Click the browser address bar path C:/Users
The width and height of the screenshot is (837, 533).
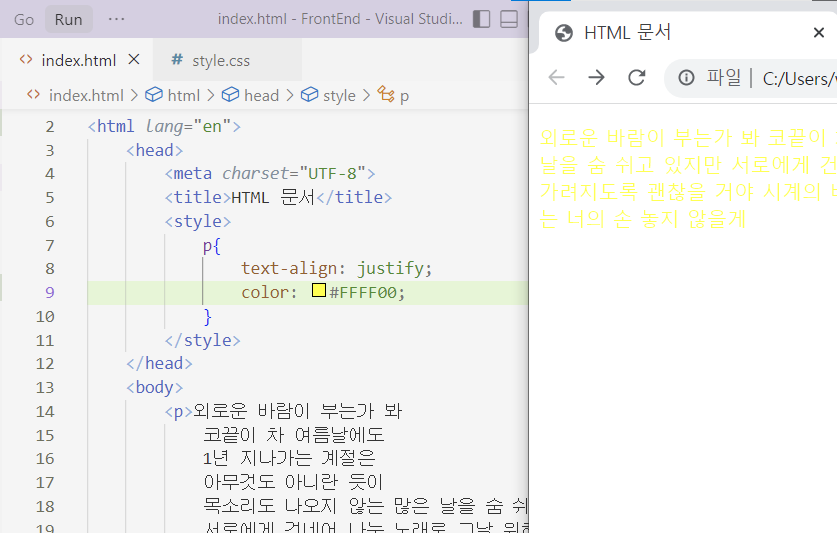point(799,79)
